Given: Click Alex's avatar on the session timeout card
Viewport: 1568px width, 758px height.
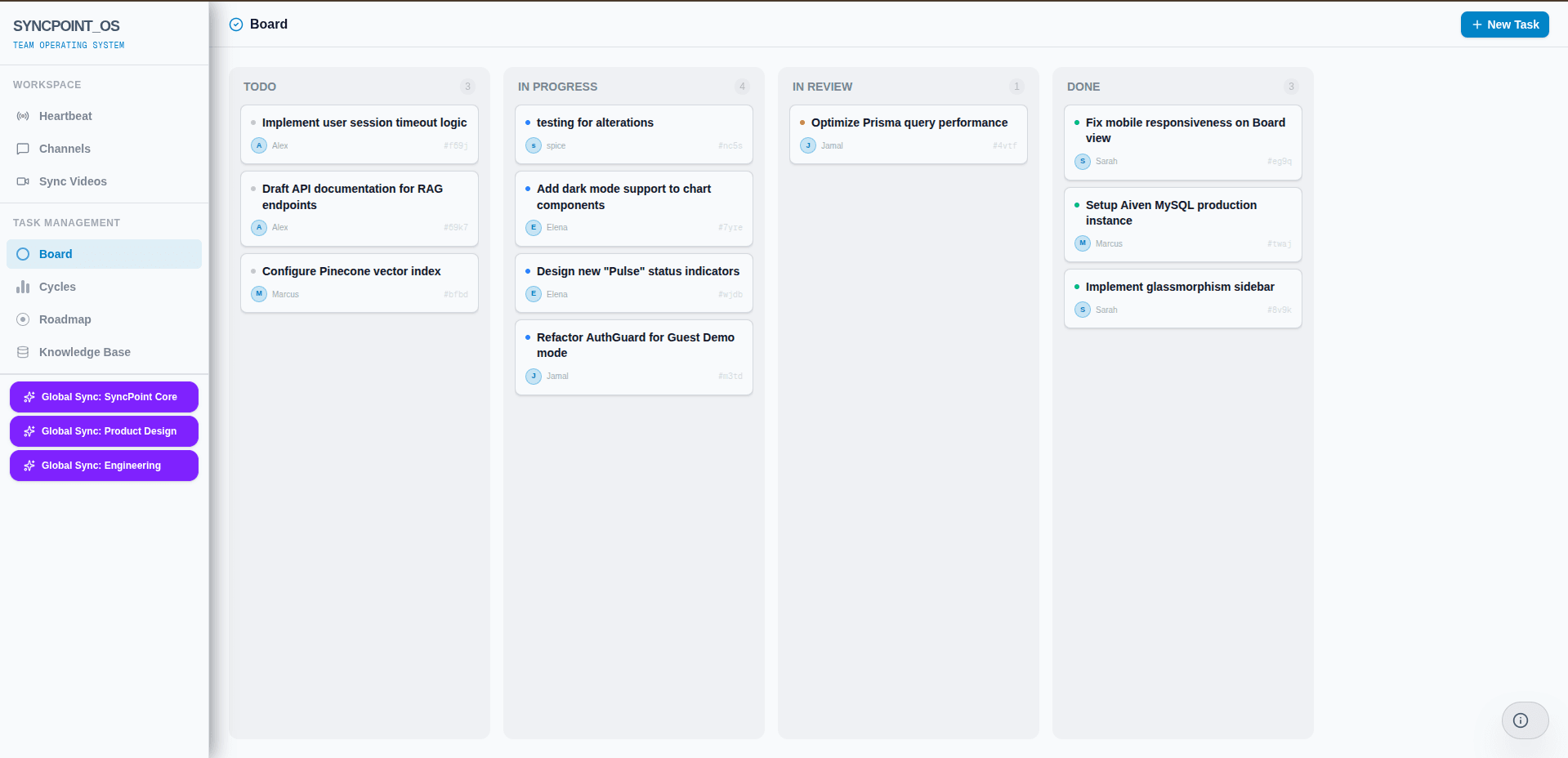Looking at the screenshot, I should tap(258, 145).
